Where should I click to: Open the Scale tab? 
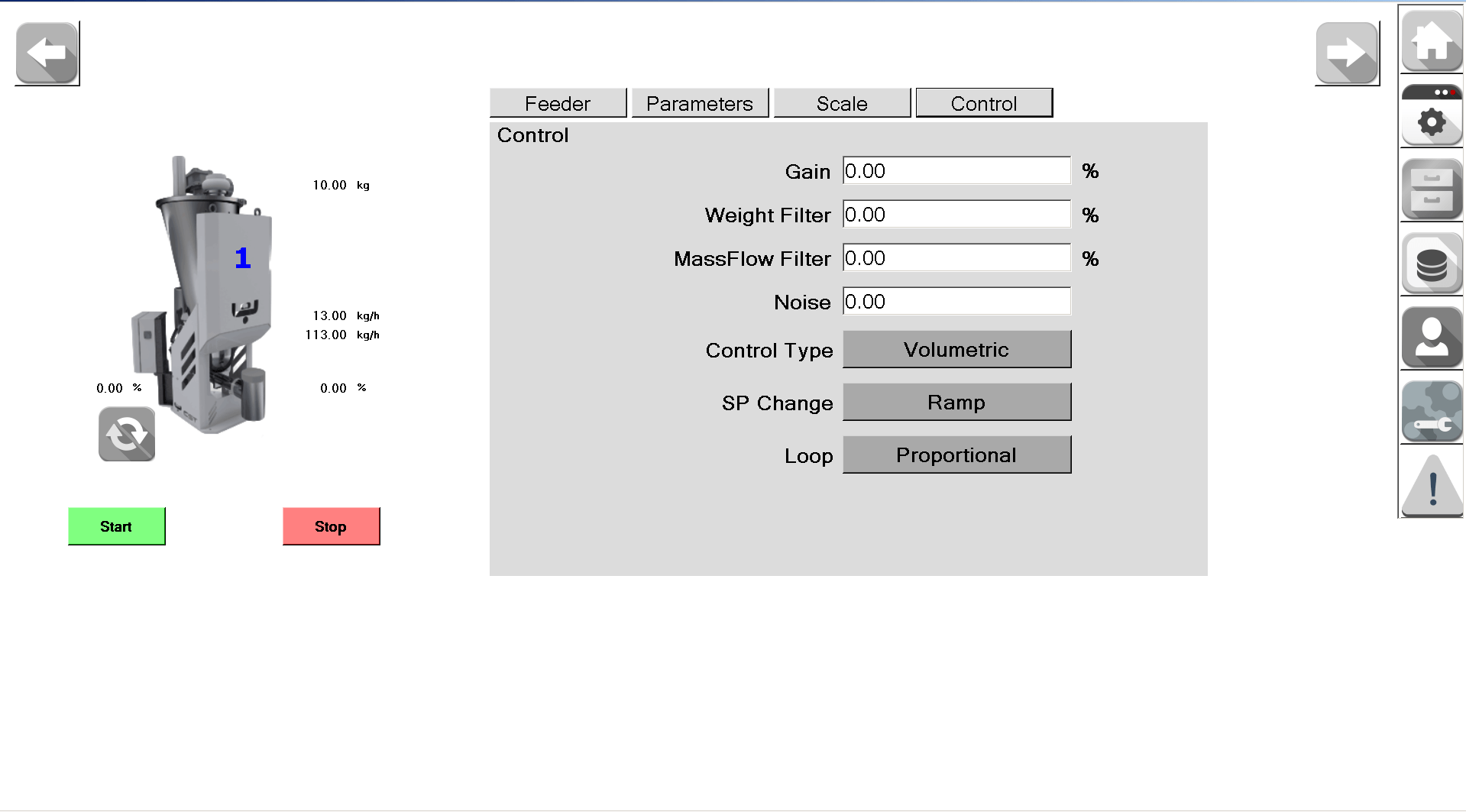[842, 103]
